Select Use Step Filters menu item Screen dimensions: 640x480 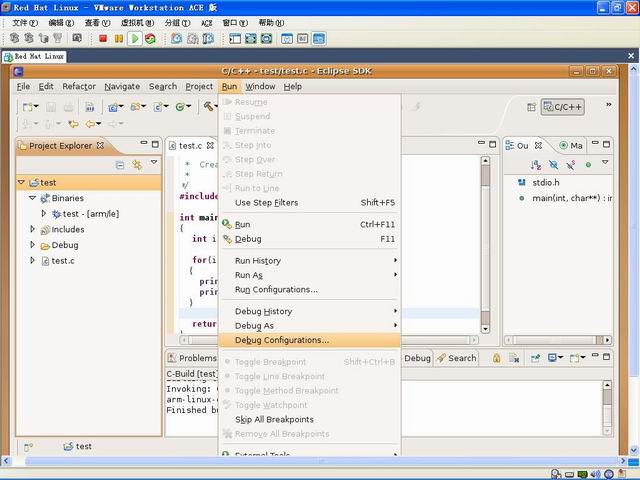point(310,202)
